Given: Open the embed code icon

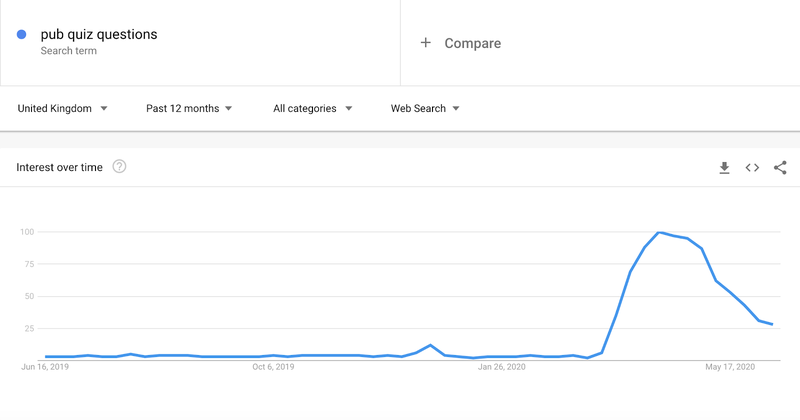Looking at the screenshot, I should coord(752,167).
